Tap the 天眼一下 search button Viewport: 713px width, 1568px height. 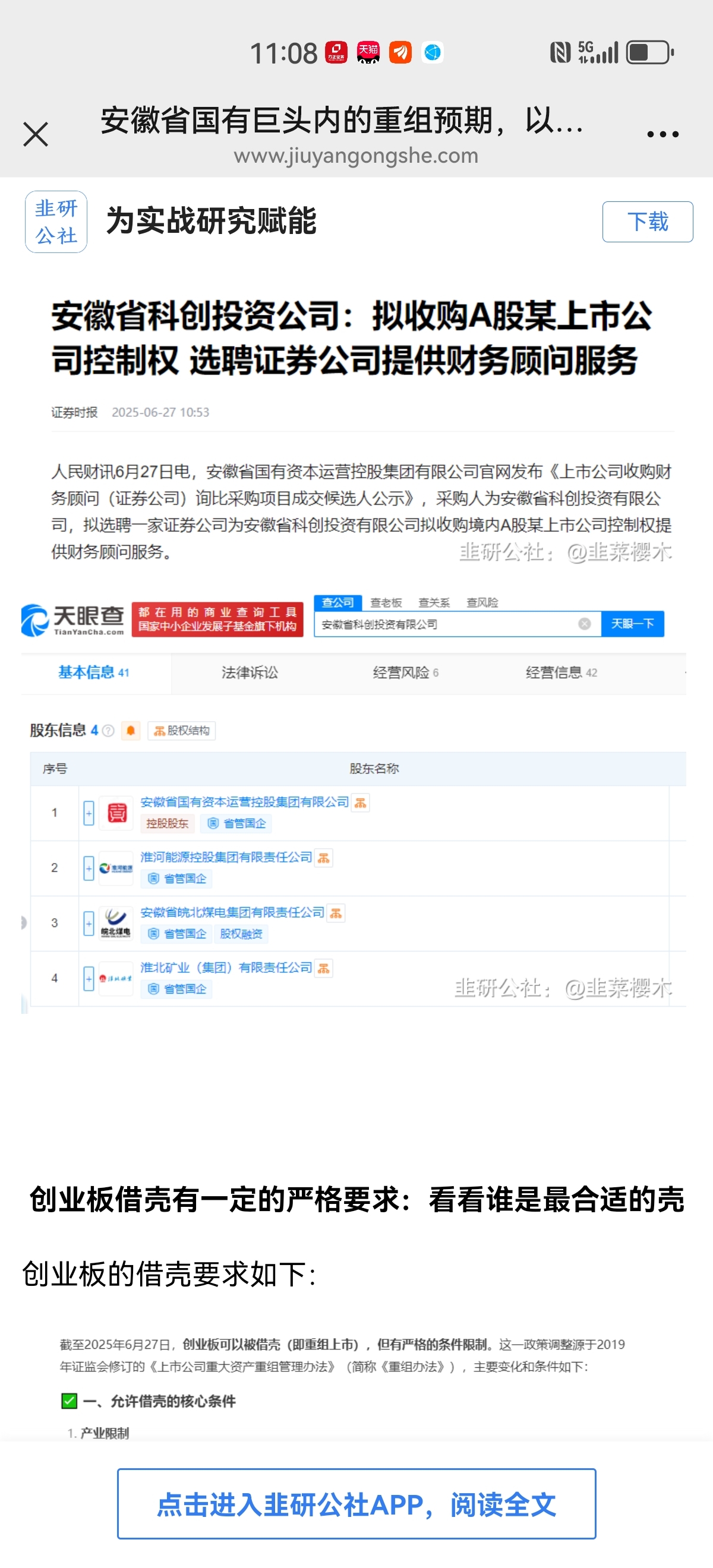tap(633, 624)
